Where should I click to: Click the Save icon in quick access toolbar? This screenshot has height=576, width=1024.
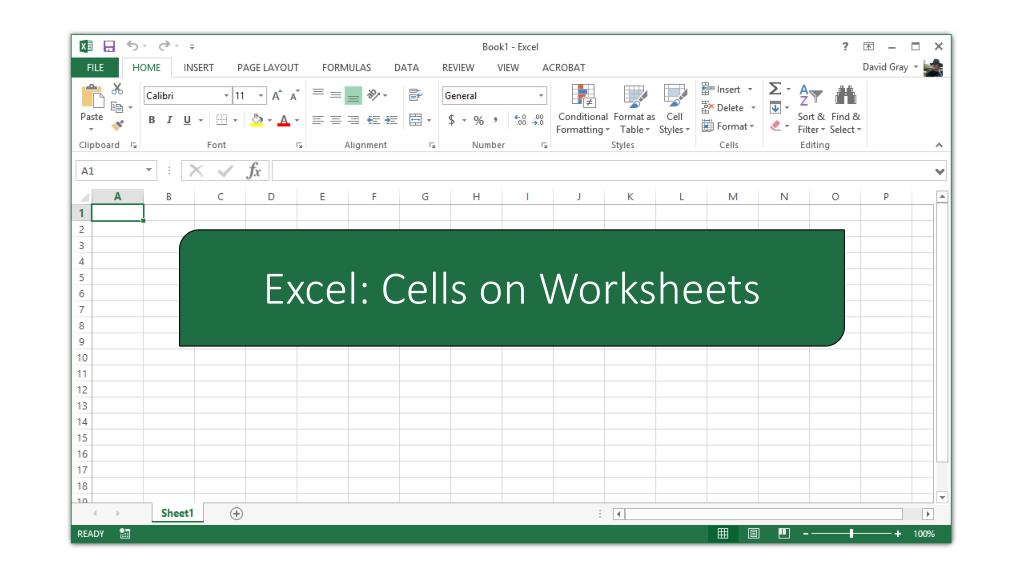109,46
